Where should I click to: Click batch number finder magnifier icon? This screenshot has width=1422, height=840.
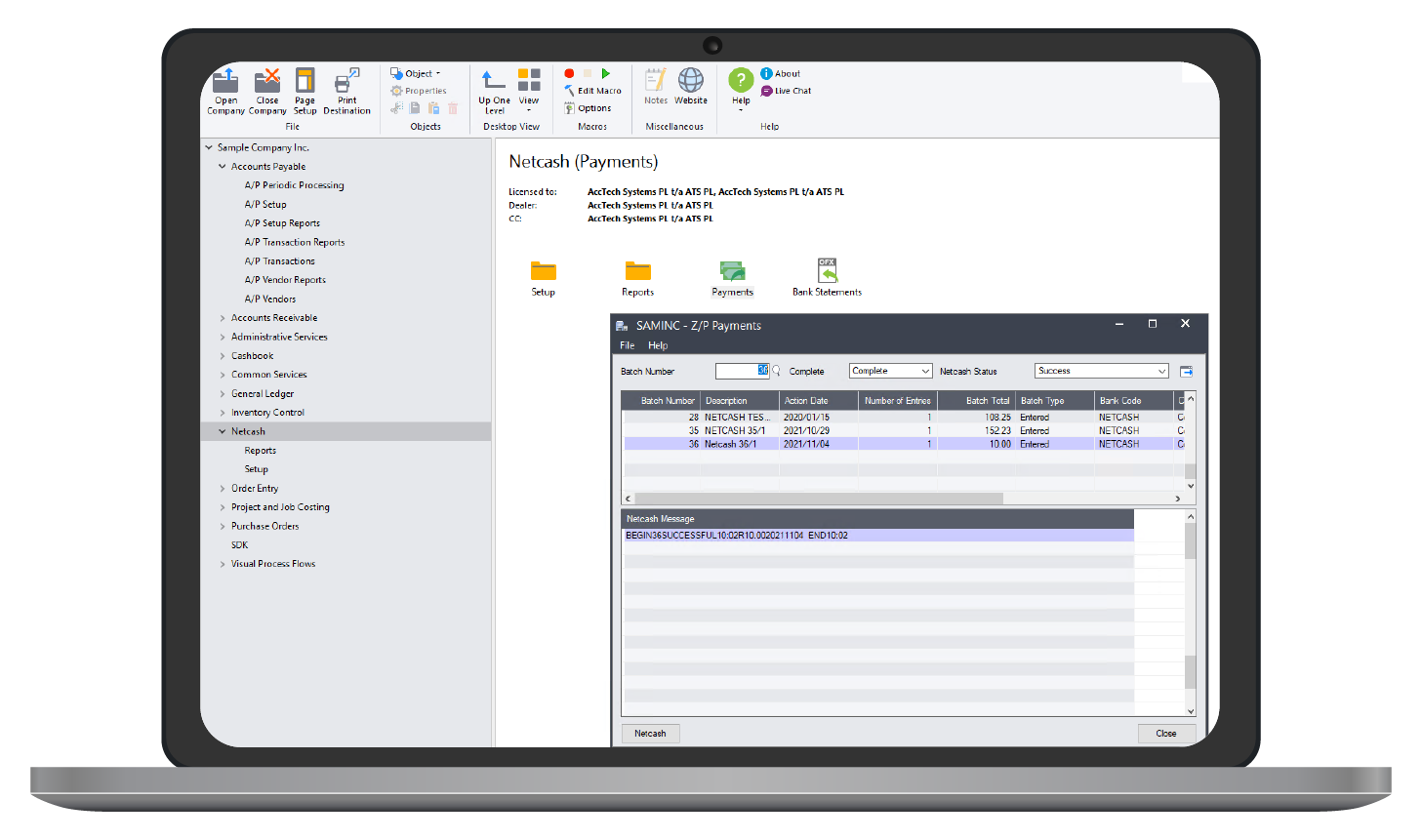(777, 371)
